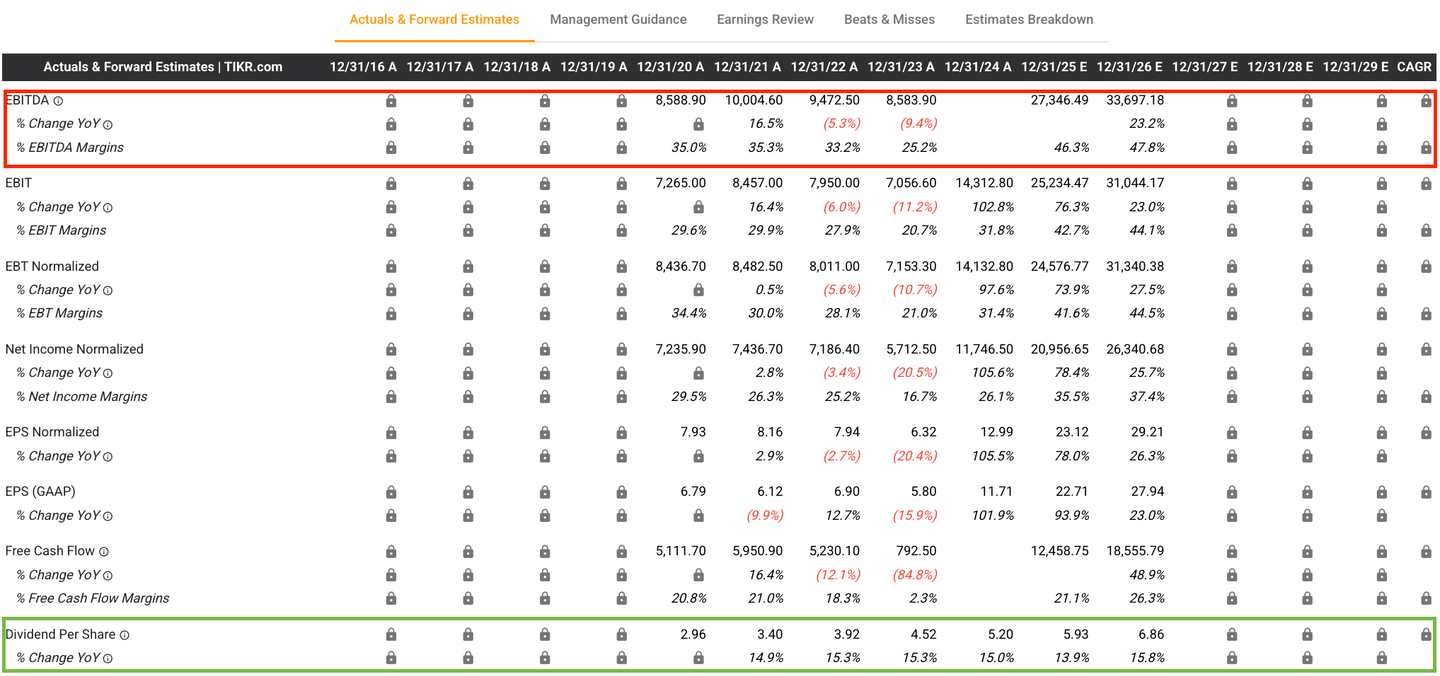Switch to the Management Guidance tab
This screenshot has width=1440, height=676.
coord(618,20)
